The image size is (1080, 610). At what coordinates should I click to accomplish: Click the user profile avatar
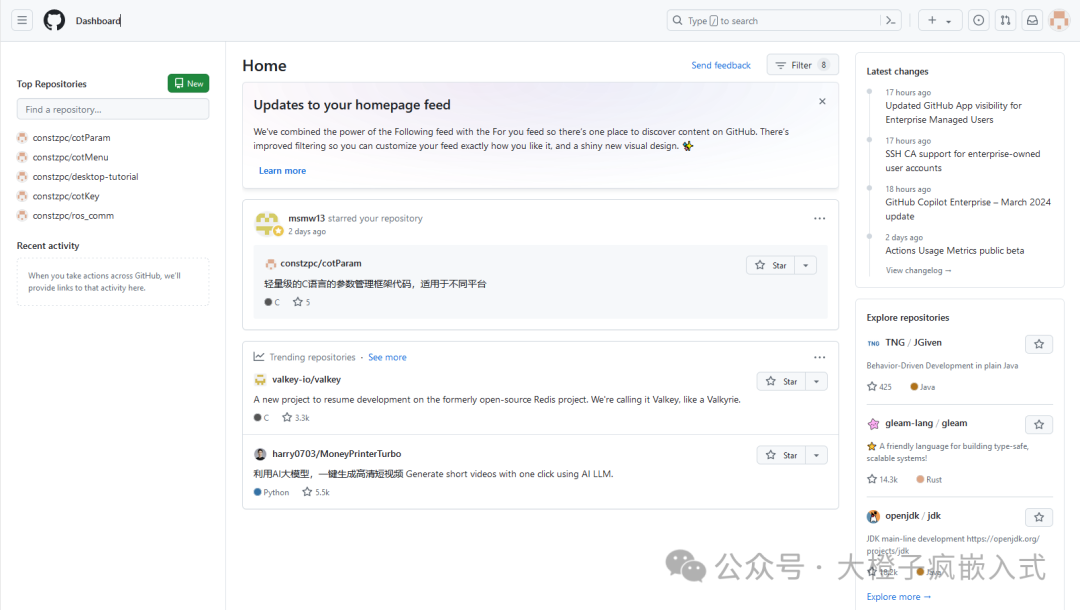click(1058, 20)
